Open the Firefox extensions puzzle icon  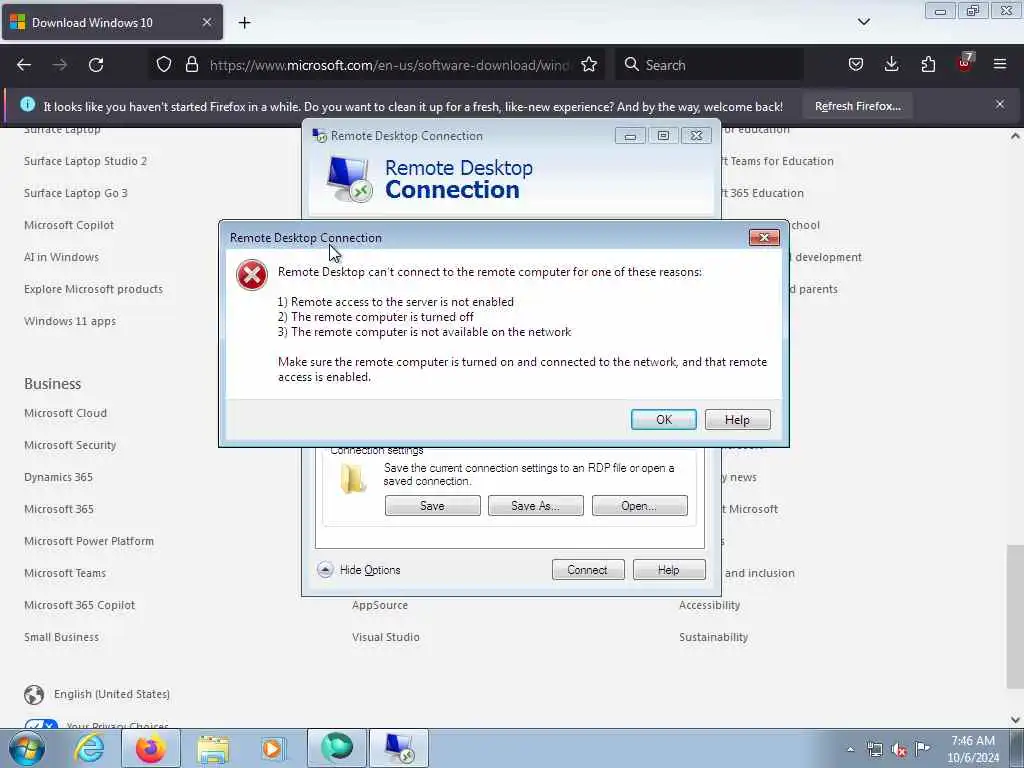click(x=928, y=65)
